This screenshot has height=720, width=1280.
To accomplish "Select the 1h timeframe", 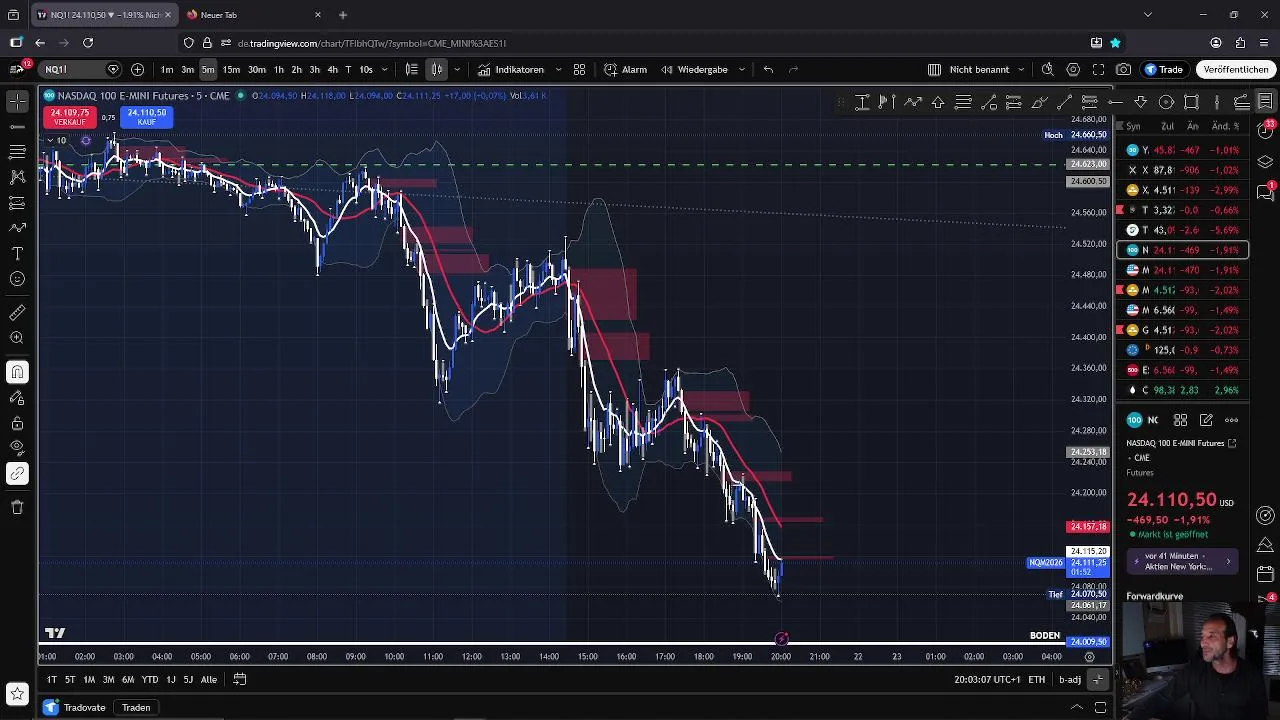I will coord(279,69).
